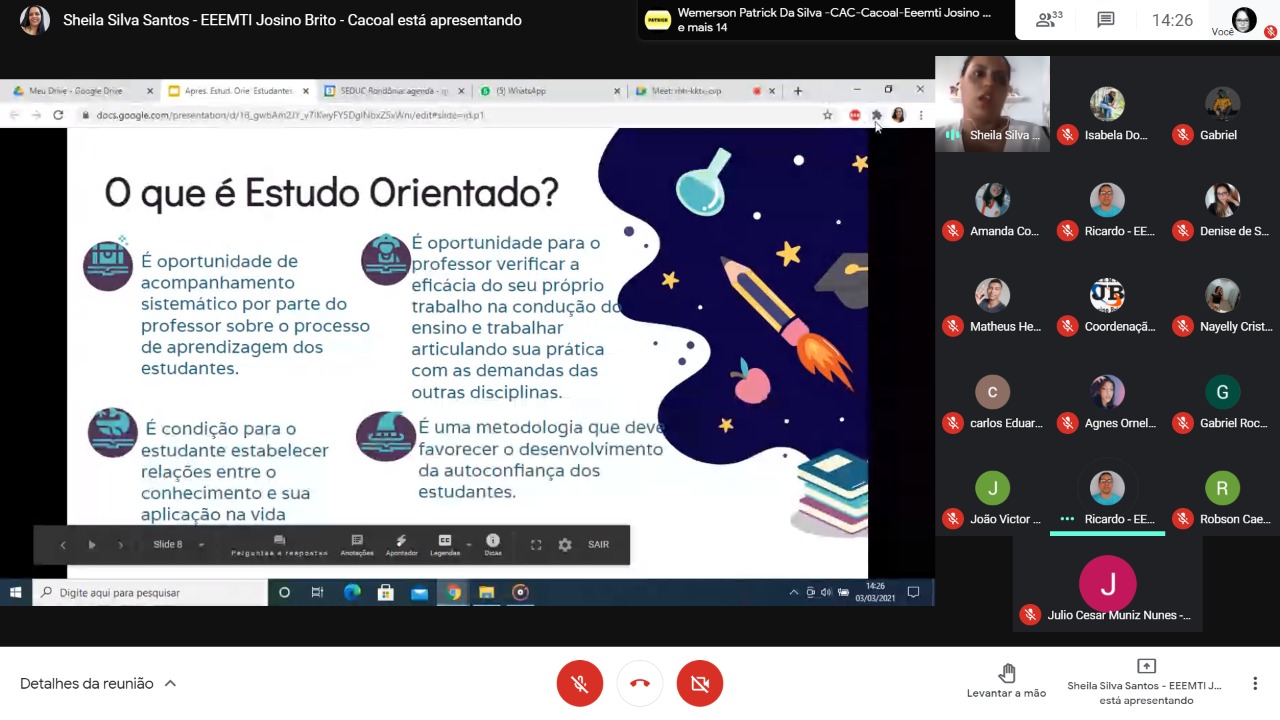Screen dimensions: 1280x720
Task: Click João Victor avatar with letter J
Action: [992, 488]
